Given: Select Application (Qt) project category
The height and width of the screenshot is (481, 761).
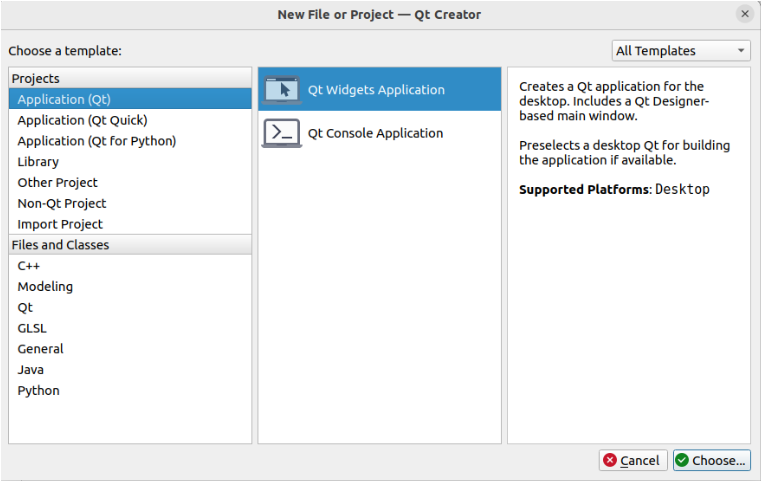Looking at the screenshot, I should (x=64, y=99).
